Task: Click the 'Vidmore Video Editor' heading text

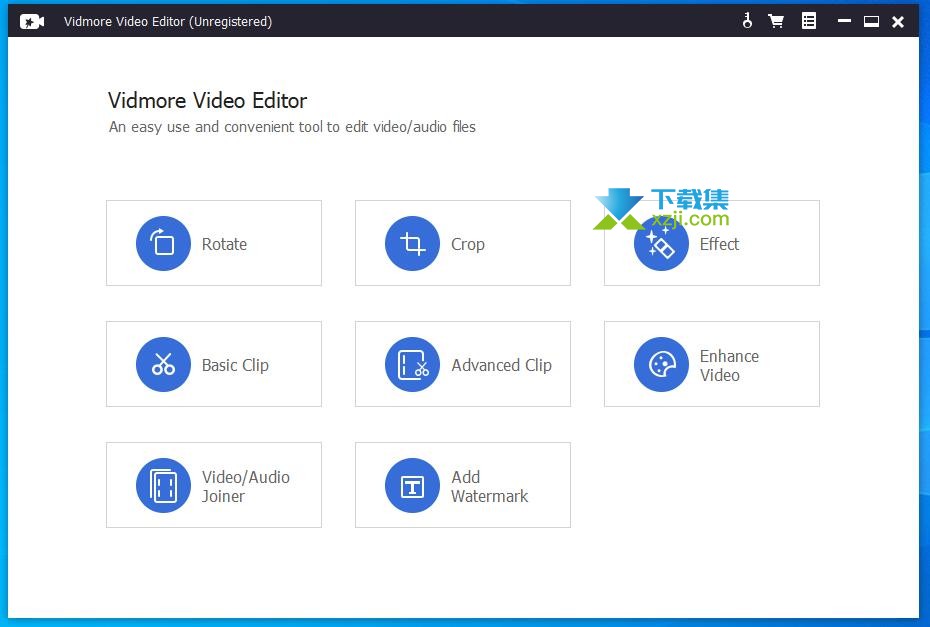Action: (x=208, y=100)
